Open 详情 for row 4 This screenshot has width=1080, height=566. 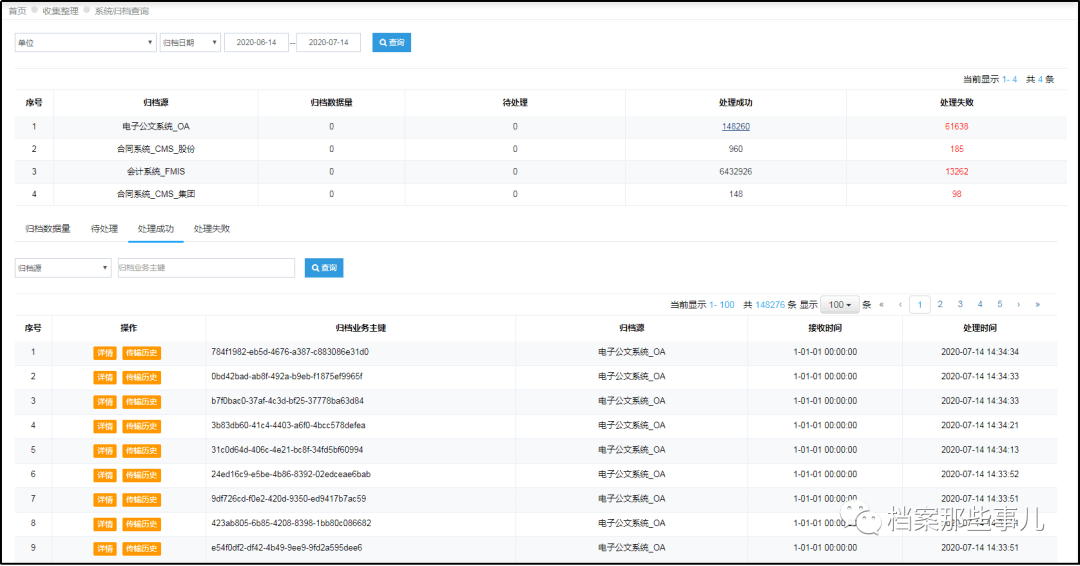tap(105, 426)
